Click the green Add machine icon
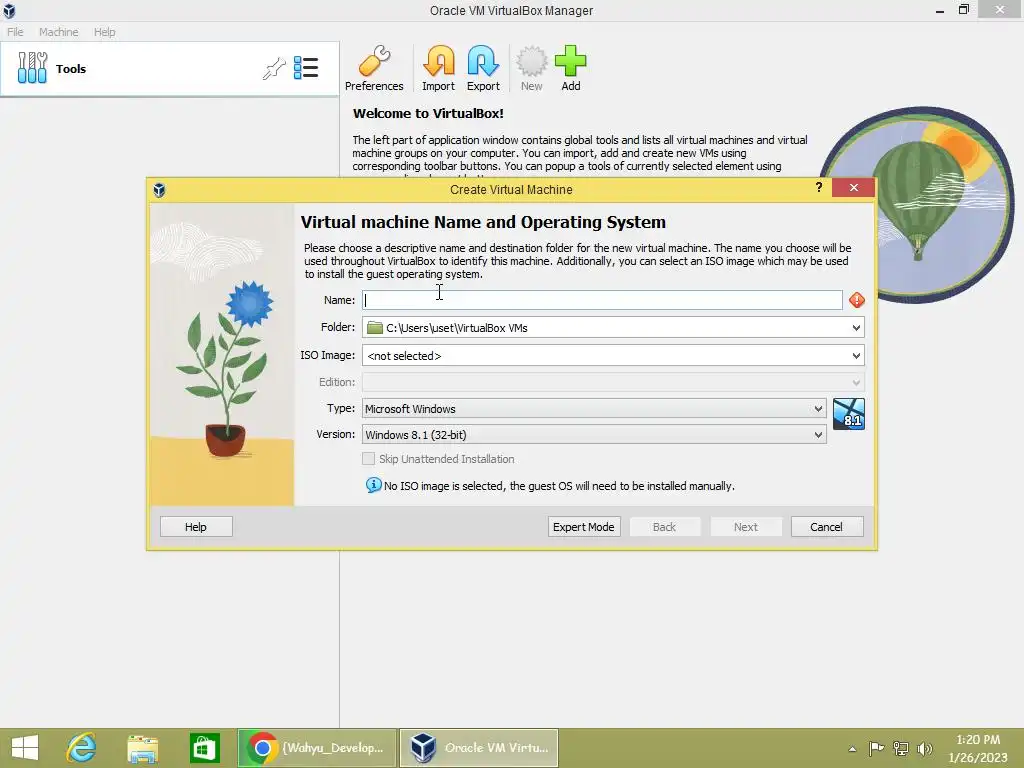The width and height of the screenshot is (1024, 768). (x=571, y=69)
